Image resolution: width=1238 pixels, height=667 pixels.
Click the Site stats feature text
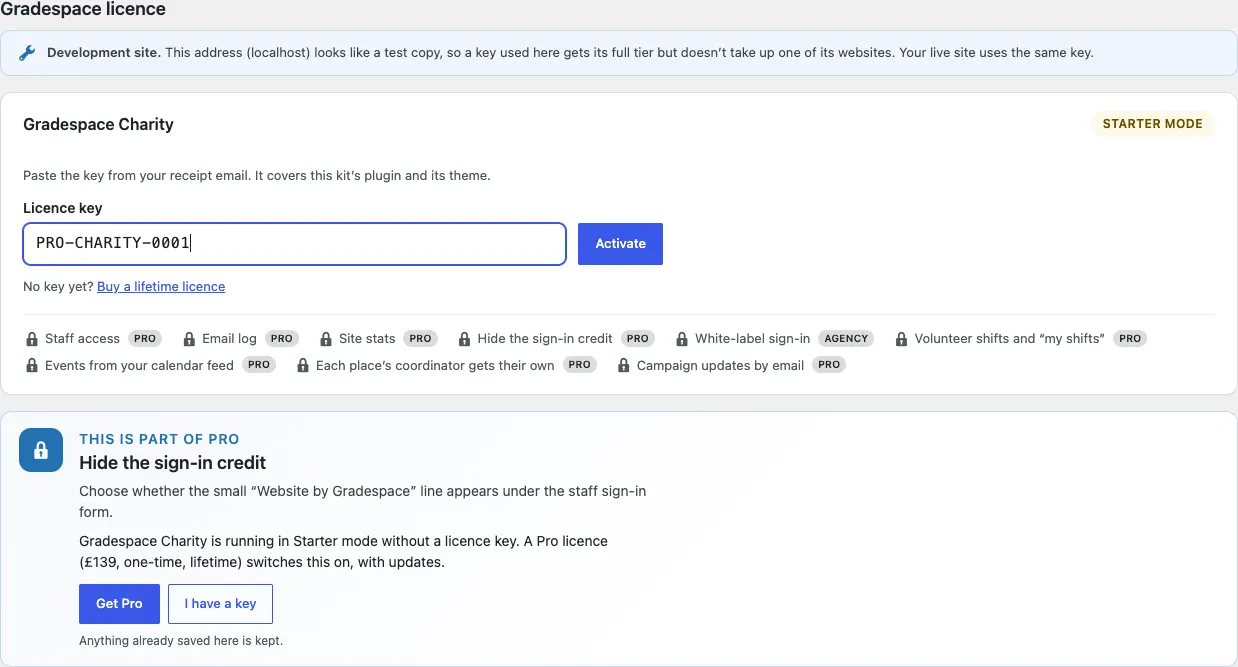pos(368,339)
